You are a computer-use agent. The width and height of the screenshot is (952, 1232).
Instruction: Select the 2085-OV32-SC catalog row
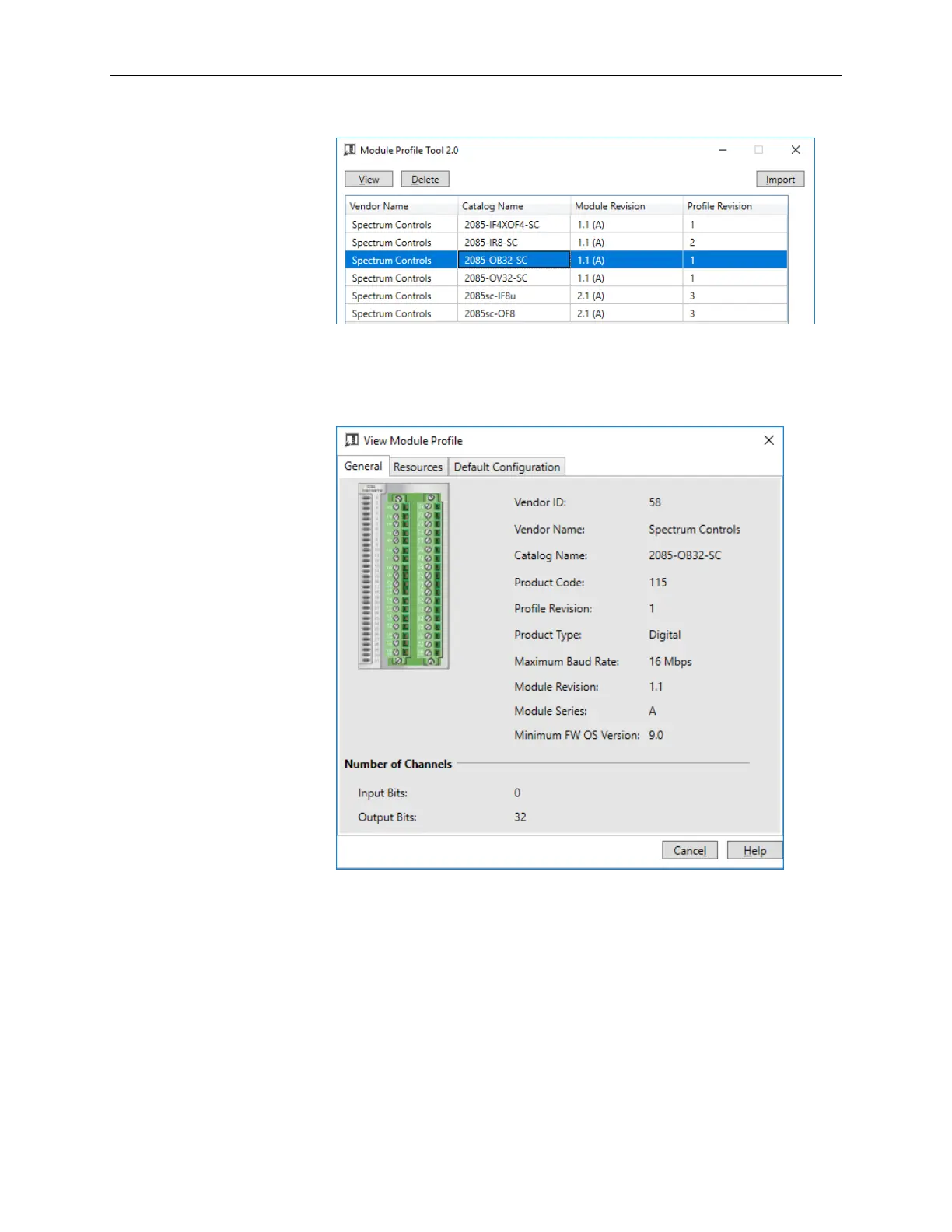pos(566,278)
